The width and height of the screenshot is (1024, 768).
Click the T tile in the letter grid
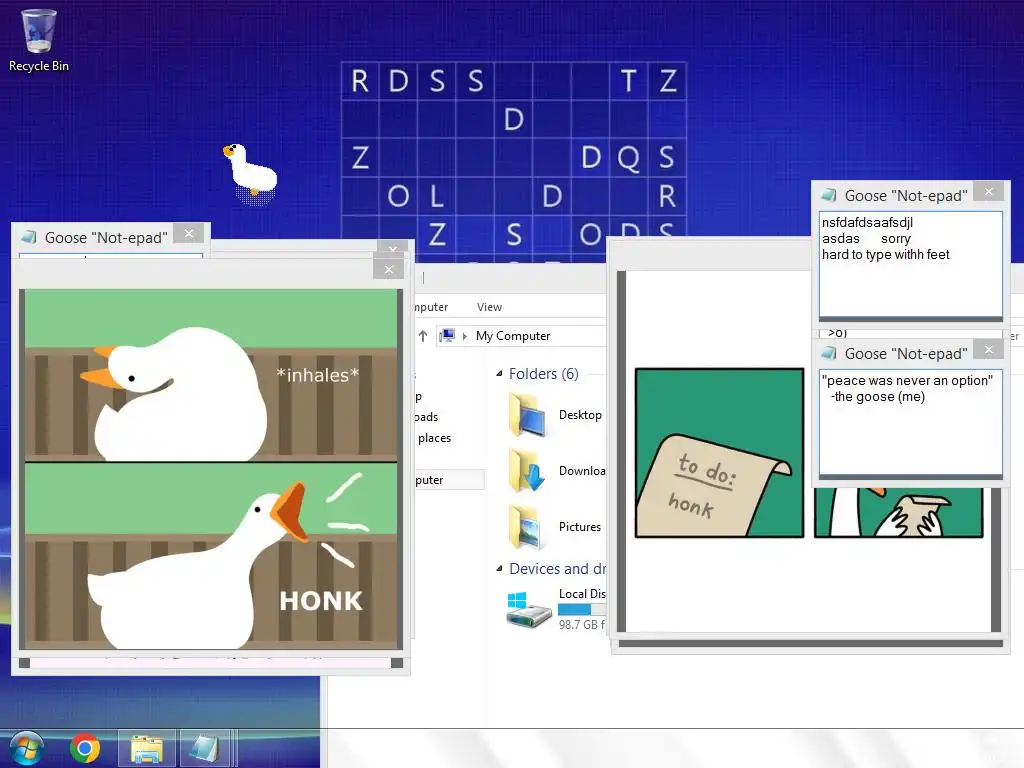pos(628,81)
